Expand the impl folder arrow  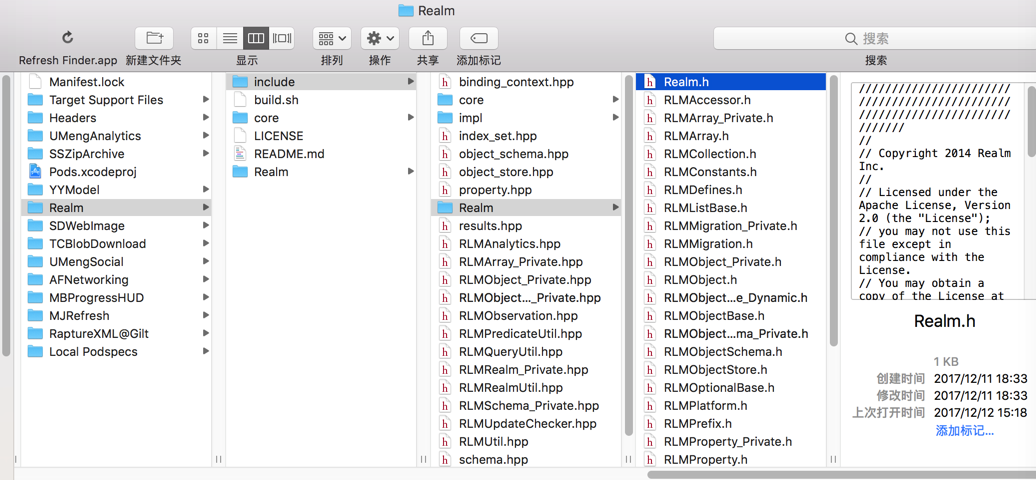tap(616, 118)
